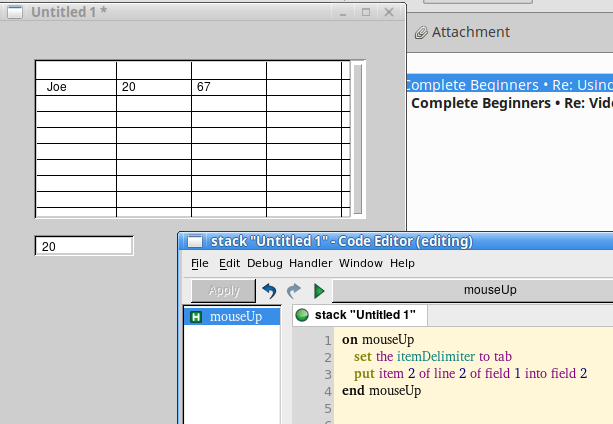Click the input field containing 20
The image size is (613, 424).
(84, 246)
